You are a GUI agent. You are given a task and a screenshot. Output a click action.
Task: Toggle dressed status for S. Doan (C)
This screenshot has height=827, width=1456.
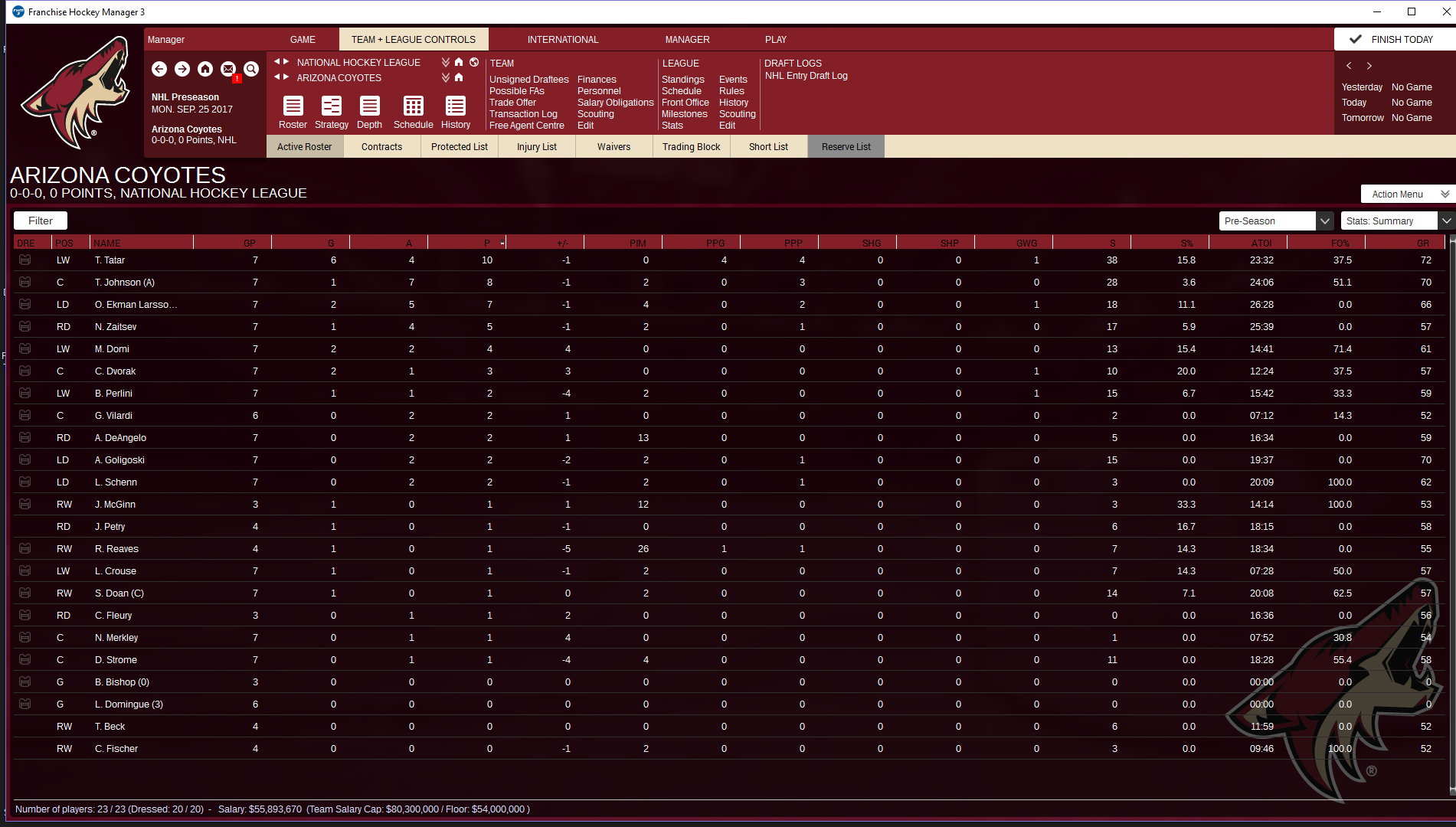[x=25, y=593]
